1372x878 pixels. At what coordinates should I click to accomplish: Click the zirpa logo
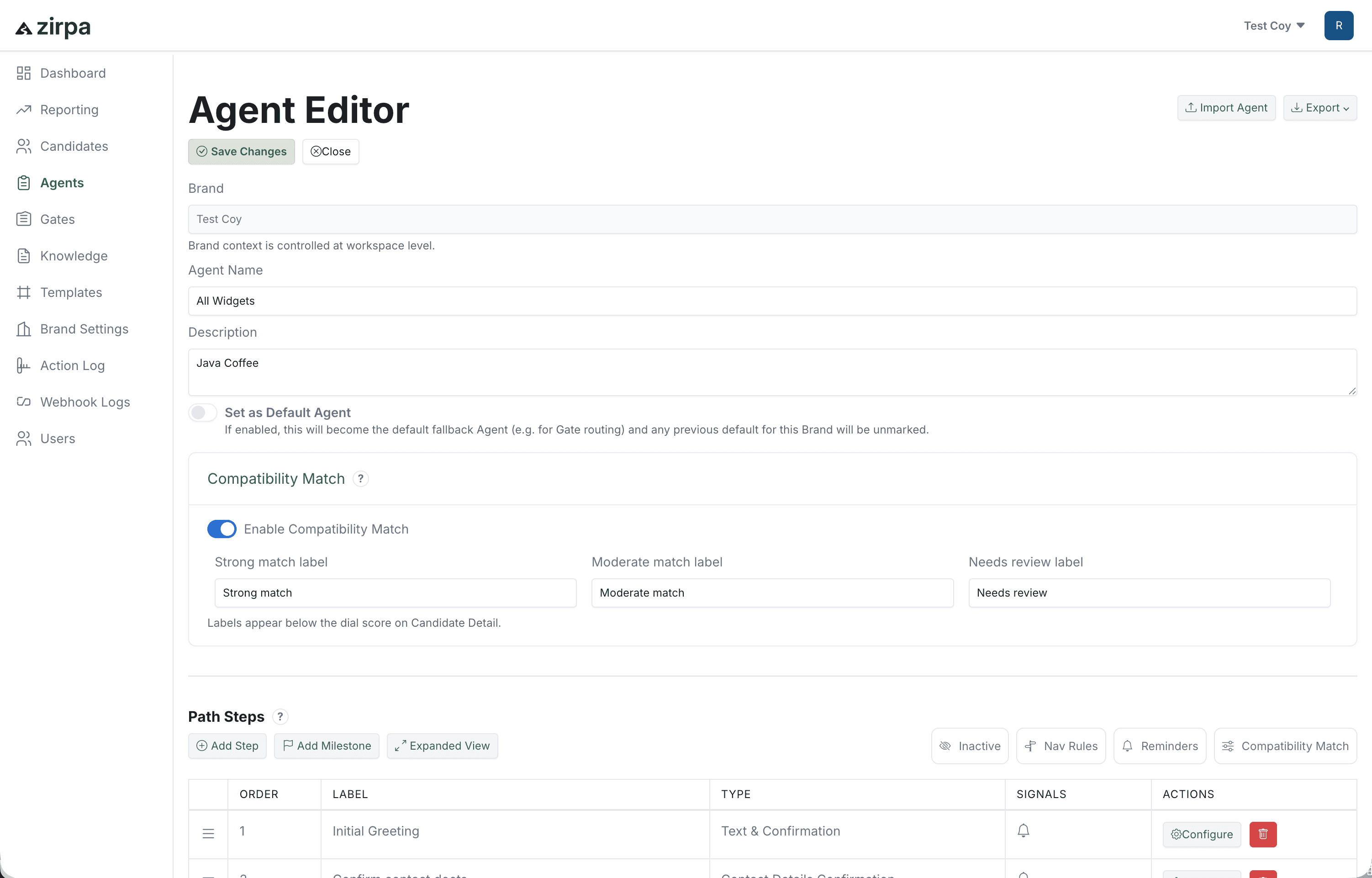[x=53, y=27]
